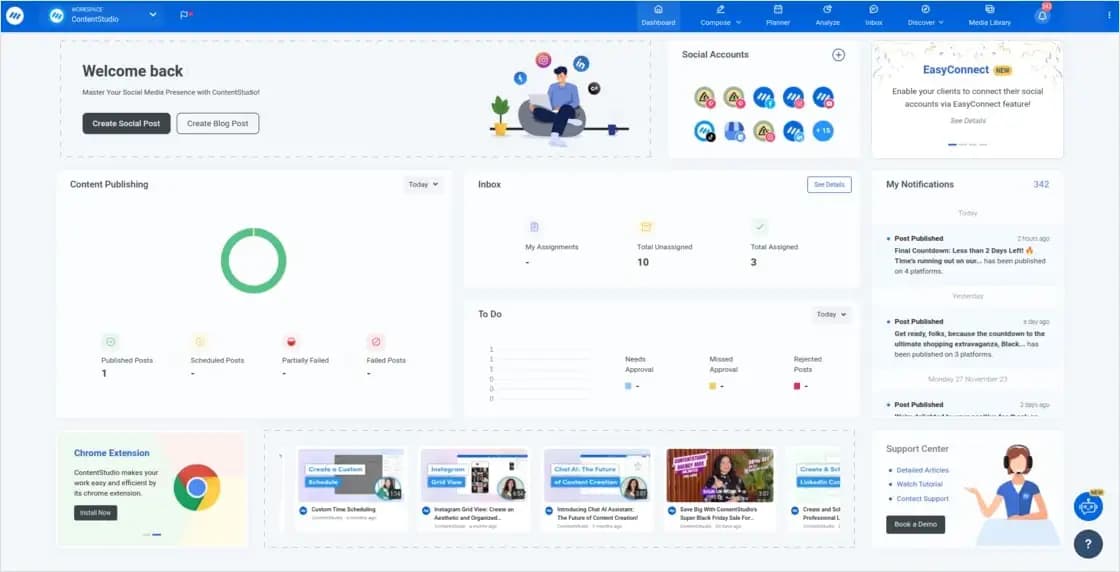Screen dimensions: 1120x572
Task: Click the 342 notifications count
Action: [x=1041, y=184]
